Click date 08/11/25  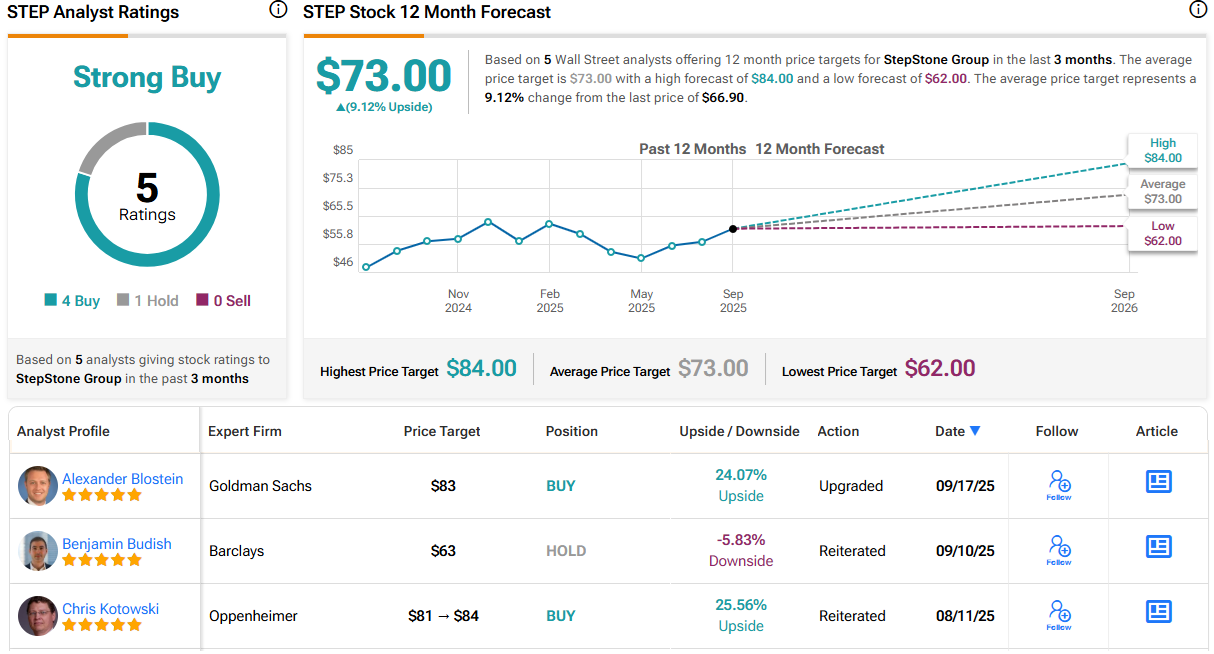click(x=965, y=616)
